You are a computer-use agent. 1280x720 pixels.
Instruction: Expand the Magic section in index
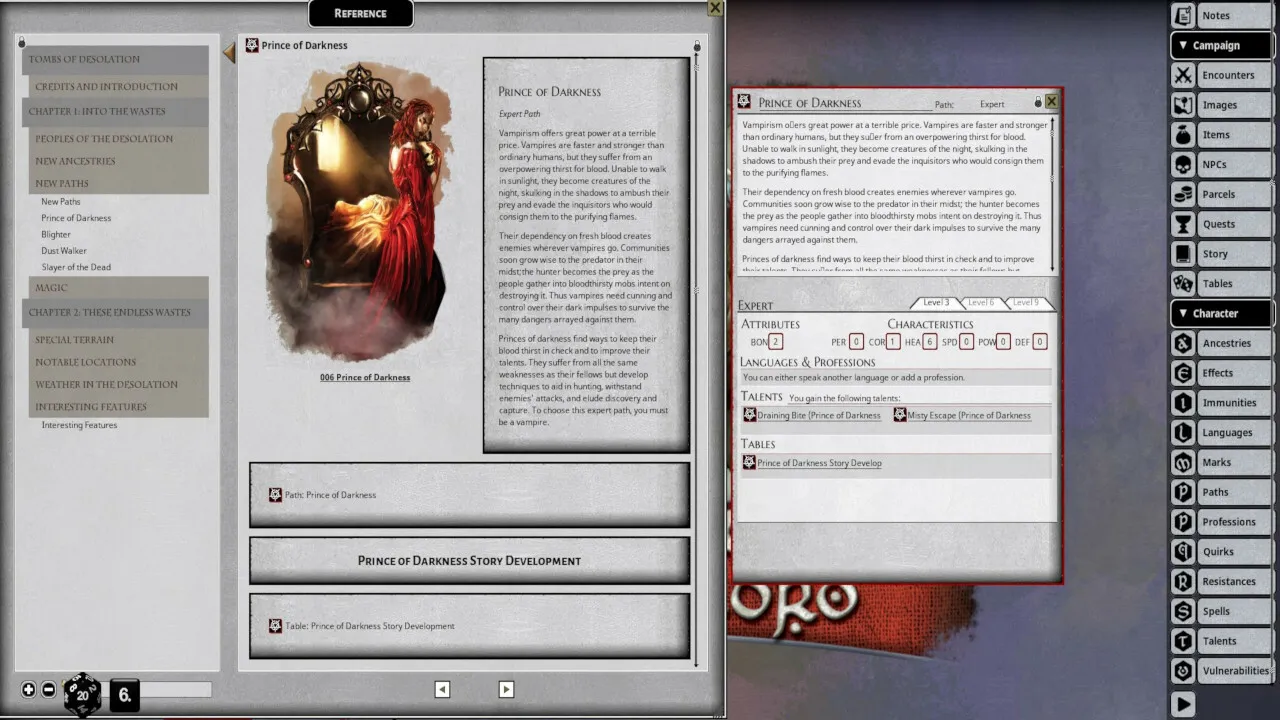point(118,288)
